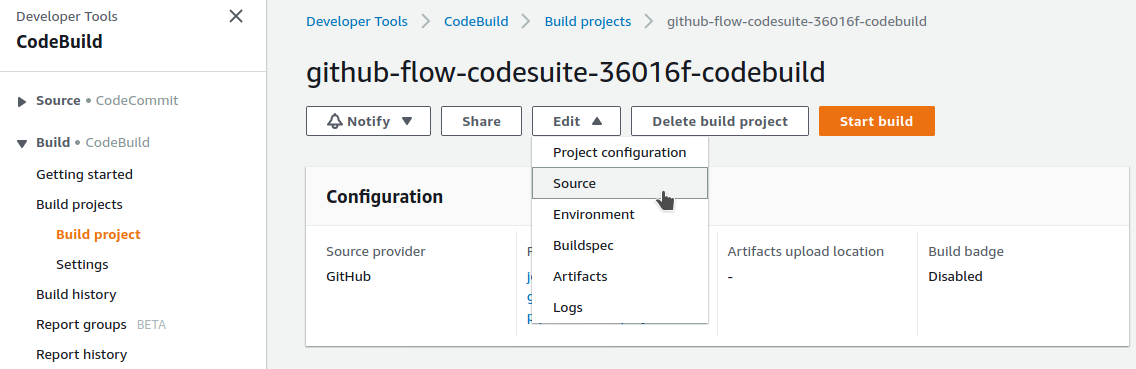Choose Source from Edit menu

(619, 183)
